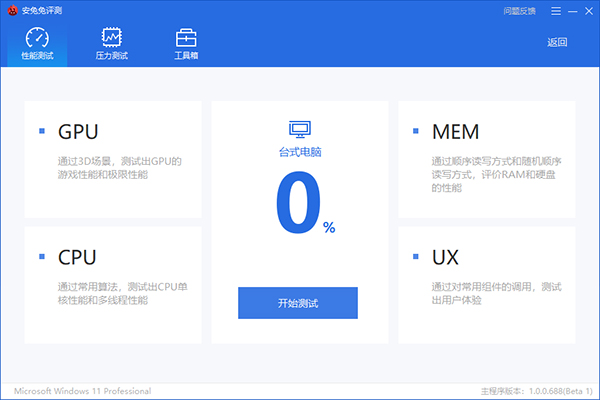The image size is (600, 400).
Task: Open the hamburger main menu
Action: tap(549, 11)
